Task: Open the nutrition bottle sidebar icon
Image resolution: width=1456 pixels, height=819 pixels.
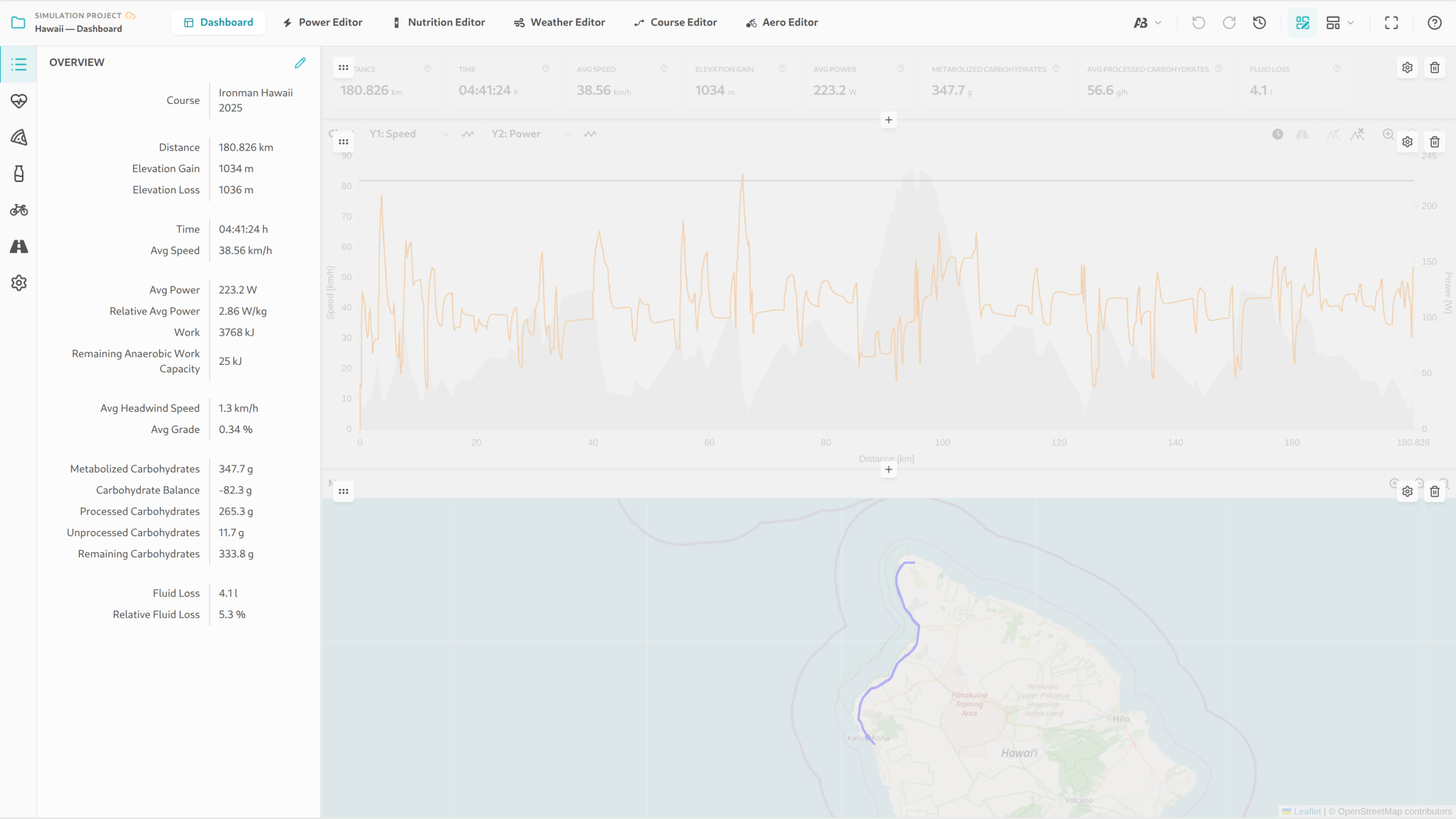Action: 19,173
